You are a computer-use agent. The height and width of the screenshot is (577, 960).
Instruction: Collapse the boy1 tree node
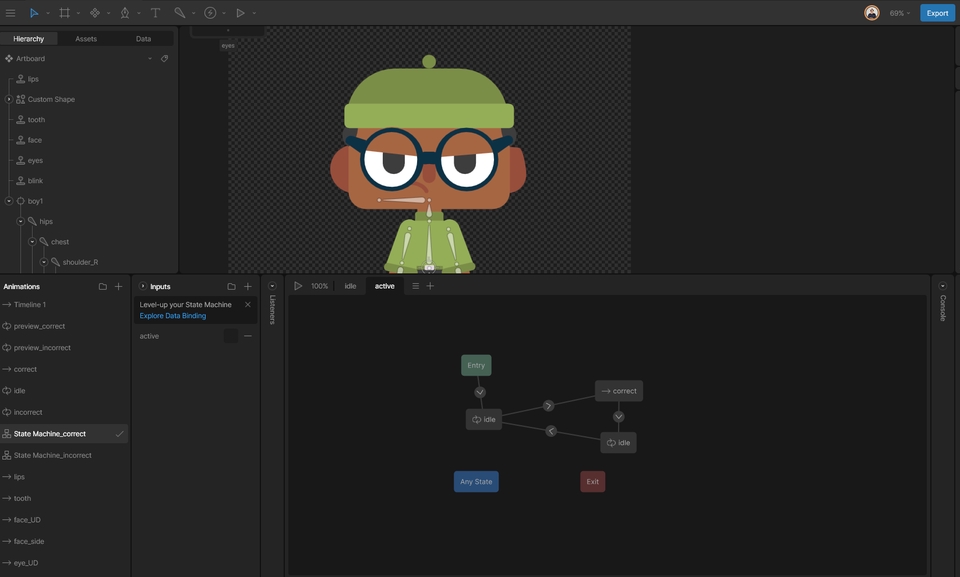[9, 201]
